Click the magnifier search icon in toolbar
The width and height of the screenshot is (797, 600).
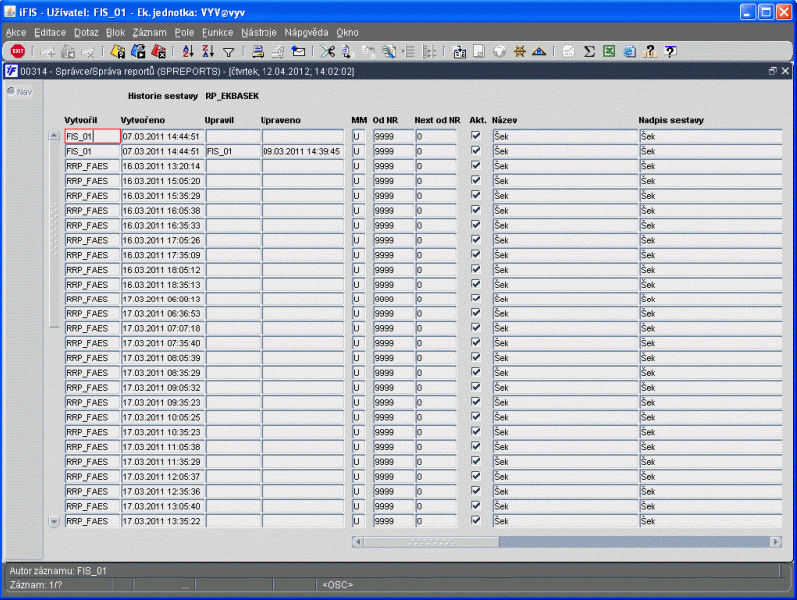(x=389, y=51)
